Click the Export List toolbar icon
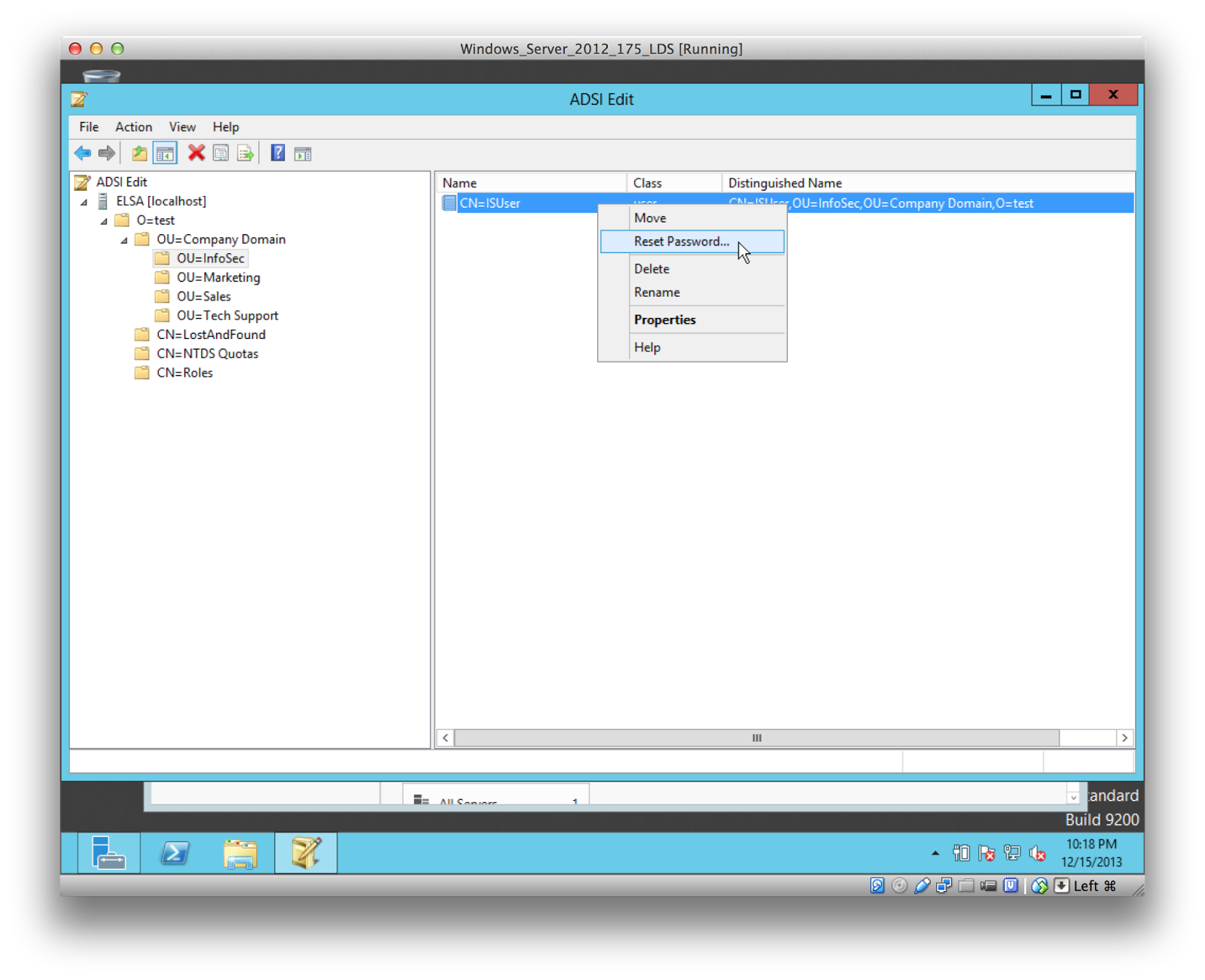 246,154
